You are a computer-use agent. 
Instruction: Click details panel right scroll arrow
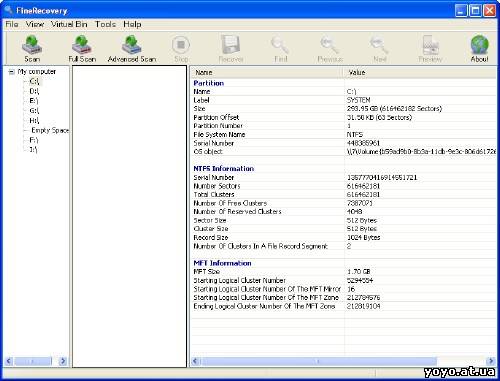(491, 361)
